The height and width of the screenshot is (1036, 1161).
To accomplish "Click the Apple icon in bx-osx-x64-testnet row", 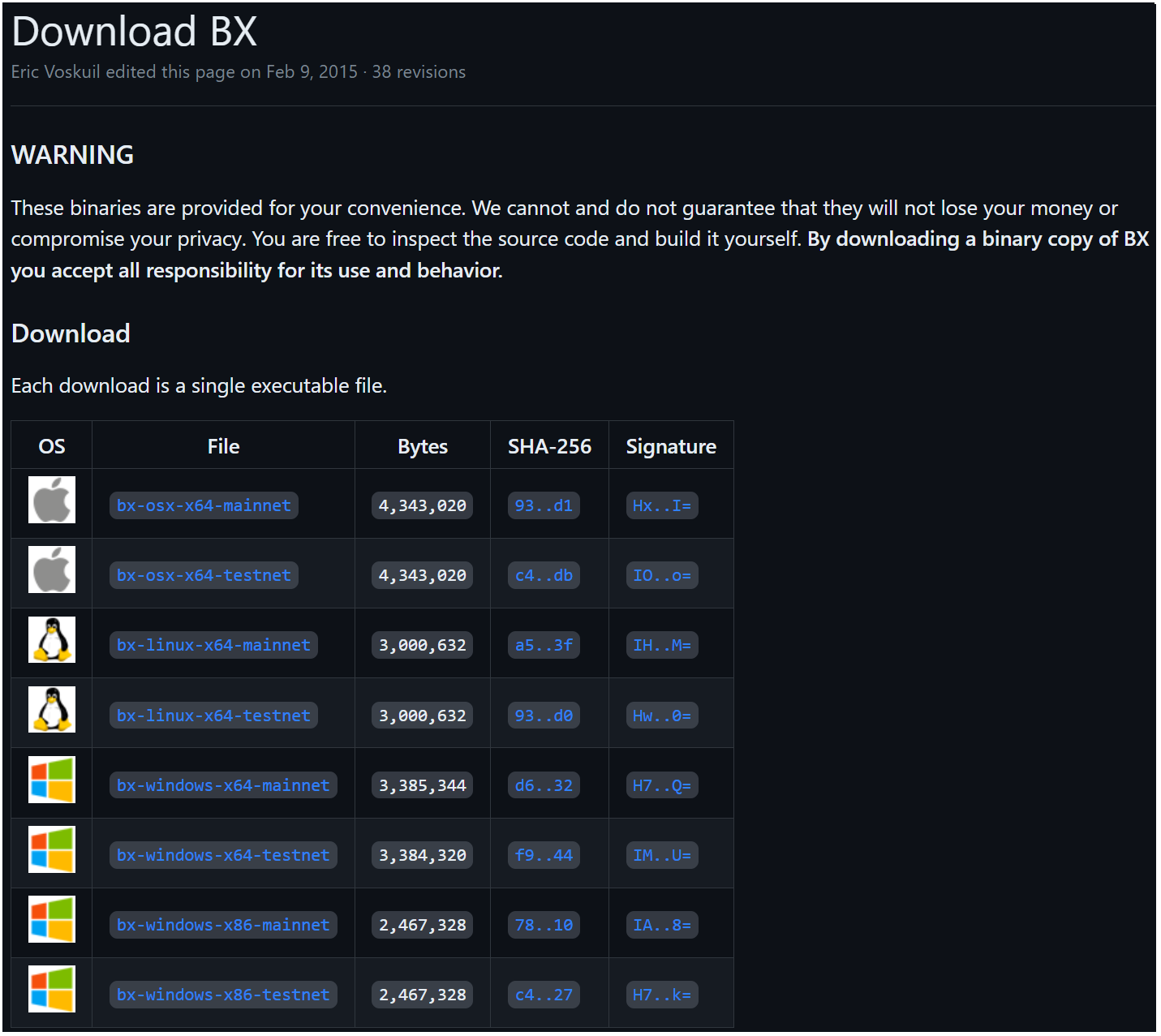I will [x=52, y=570].
